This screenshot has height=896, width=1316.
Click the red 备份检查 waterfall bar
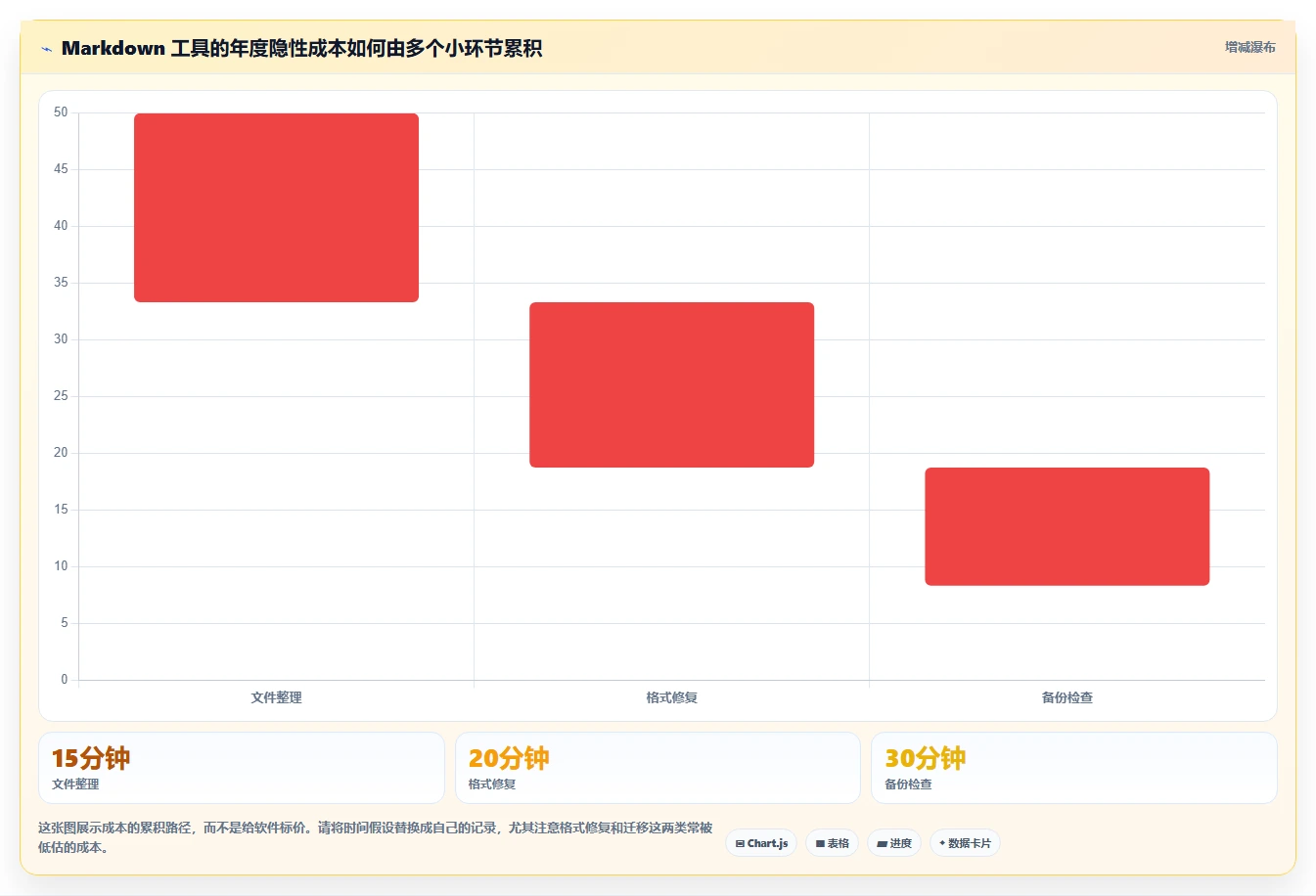1067,526
